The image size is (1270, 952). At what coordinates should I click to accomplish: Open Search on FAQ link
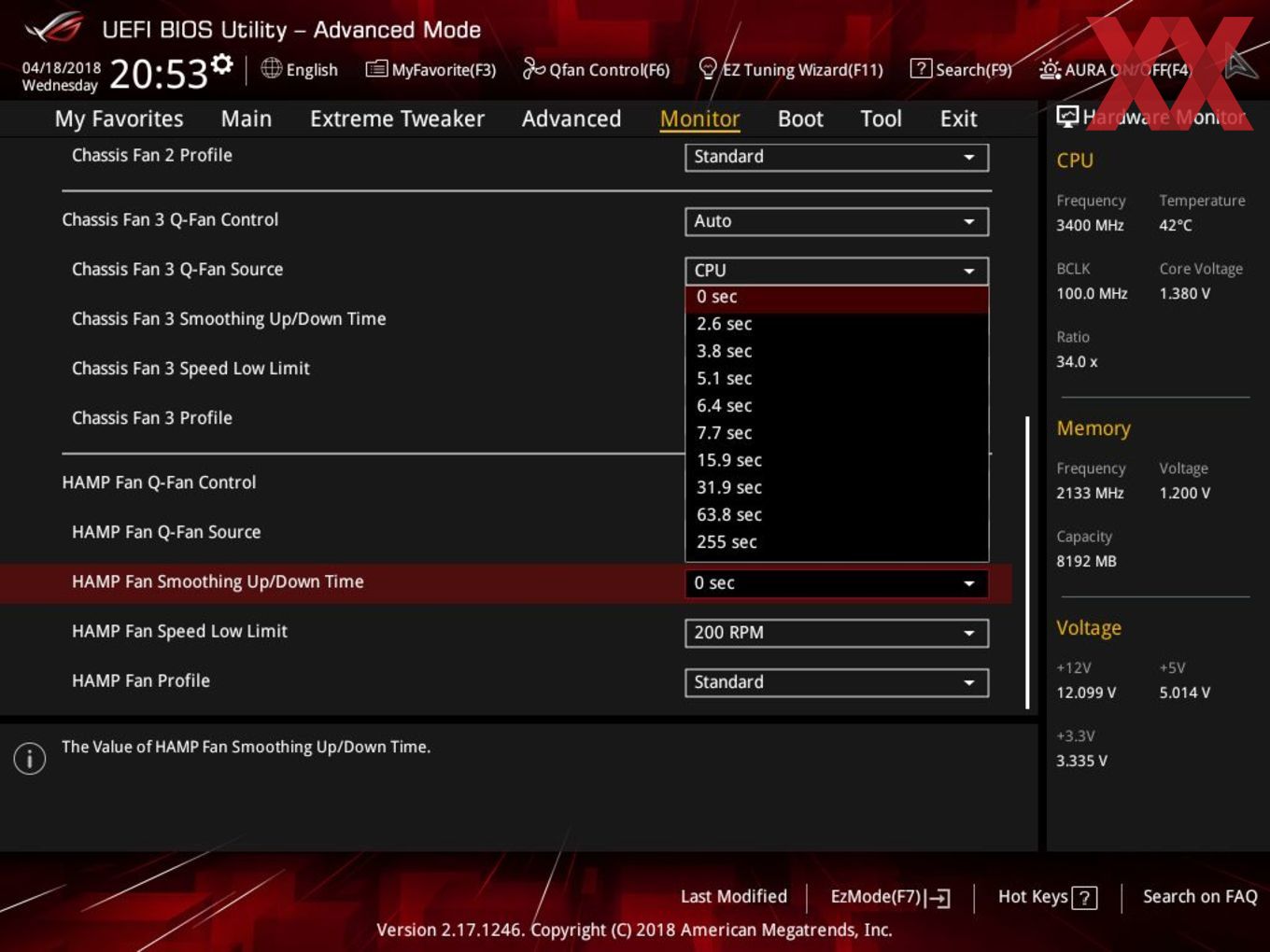(1200, 896)
